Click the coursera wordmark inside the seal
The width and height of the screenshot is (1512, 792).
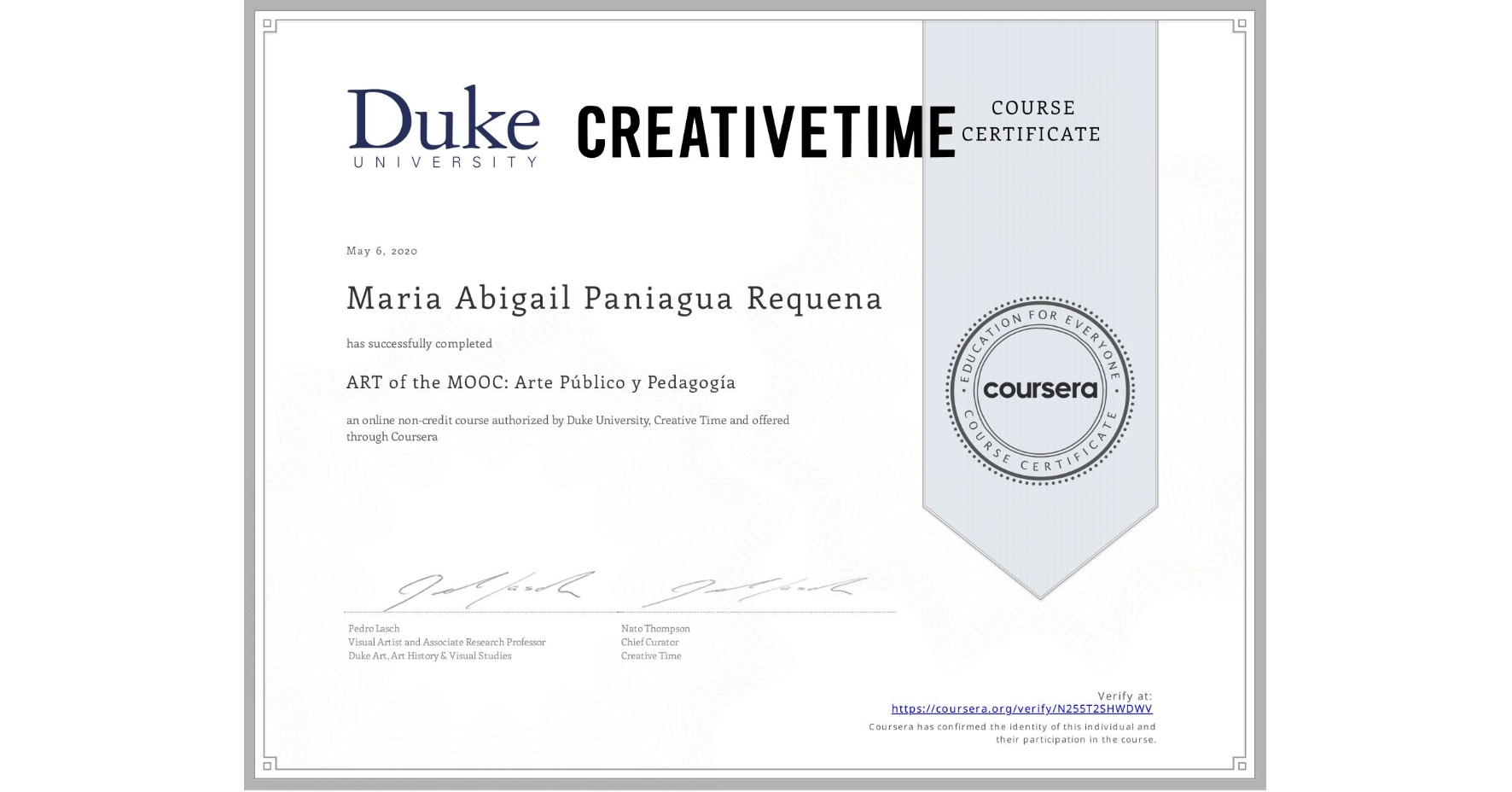pos(1040,391)
